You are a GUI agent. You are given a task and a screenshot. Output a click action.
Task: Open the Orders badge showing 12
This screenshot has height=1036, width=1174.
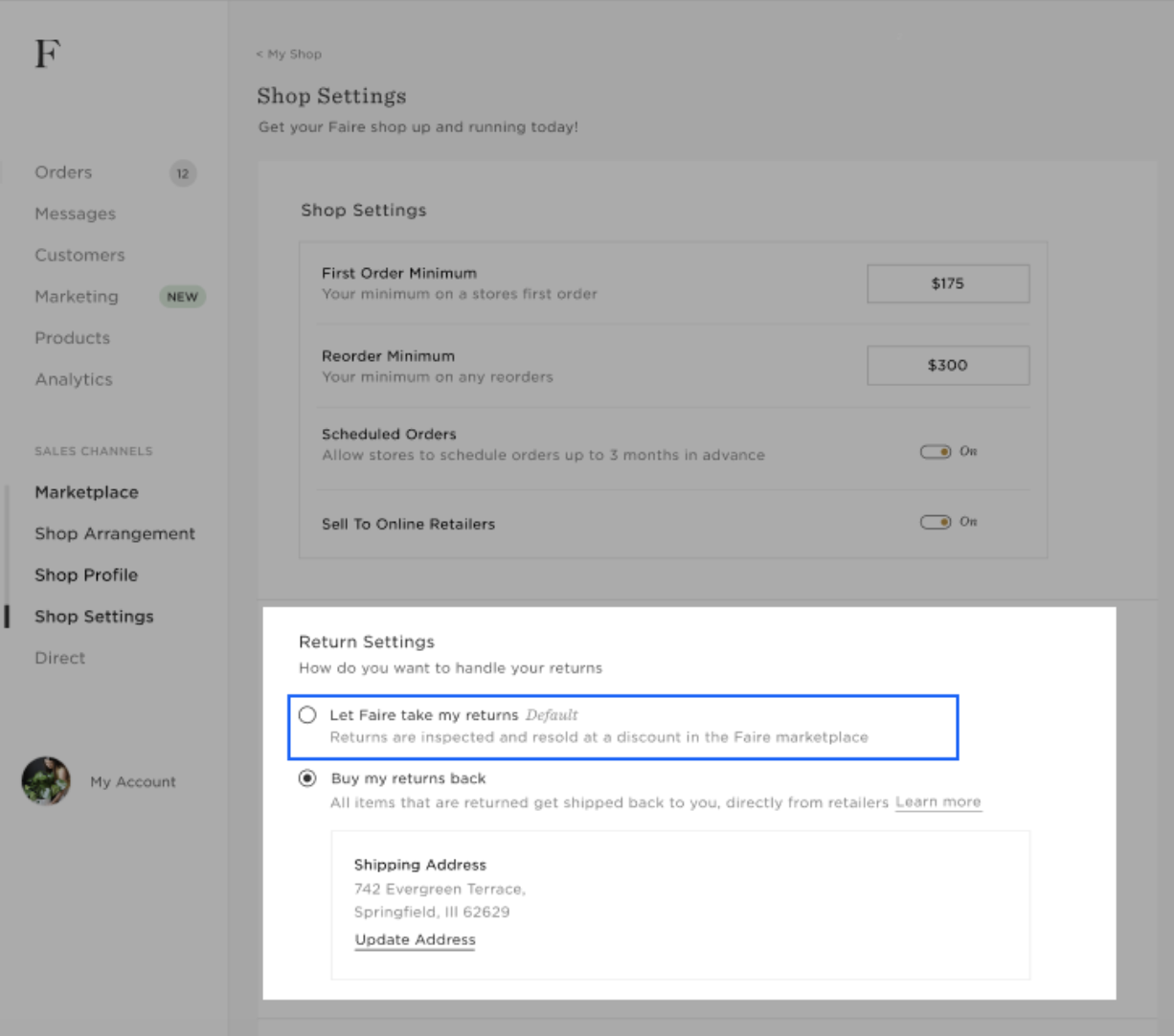click(183, 173)
